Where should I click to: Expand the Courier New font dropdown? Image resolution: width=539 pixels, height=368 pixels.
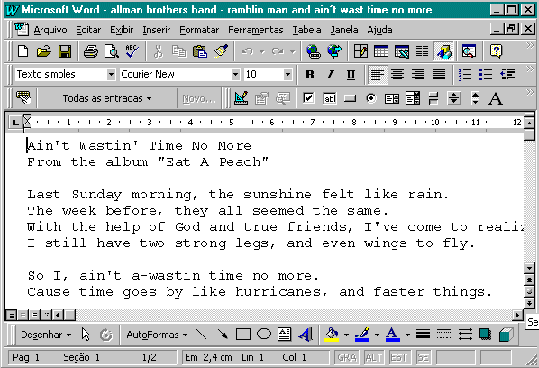pos(235,74)
